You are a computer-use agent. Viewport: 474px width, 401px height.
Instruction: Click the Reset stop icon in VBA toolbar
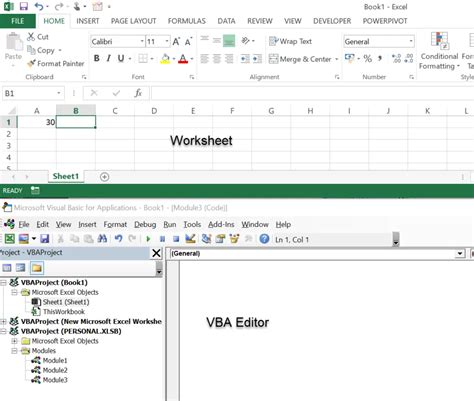click(x=176, y=239)
